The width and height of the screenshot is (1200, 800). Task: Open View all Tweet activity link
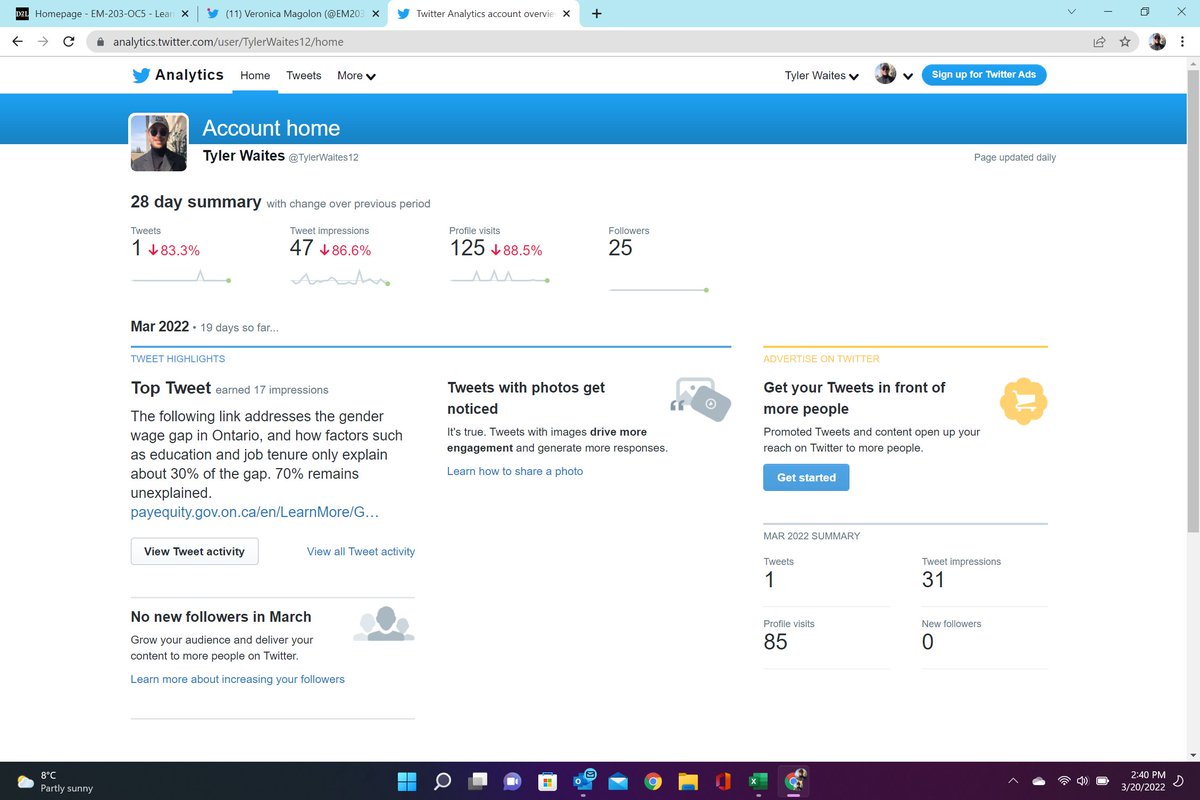pyautogui.click(x=361, y=551)
